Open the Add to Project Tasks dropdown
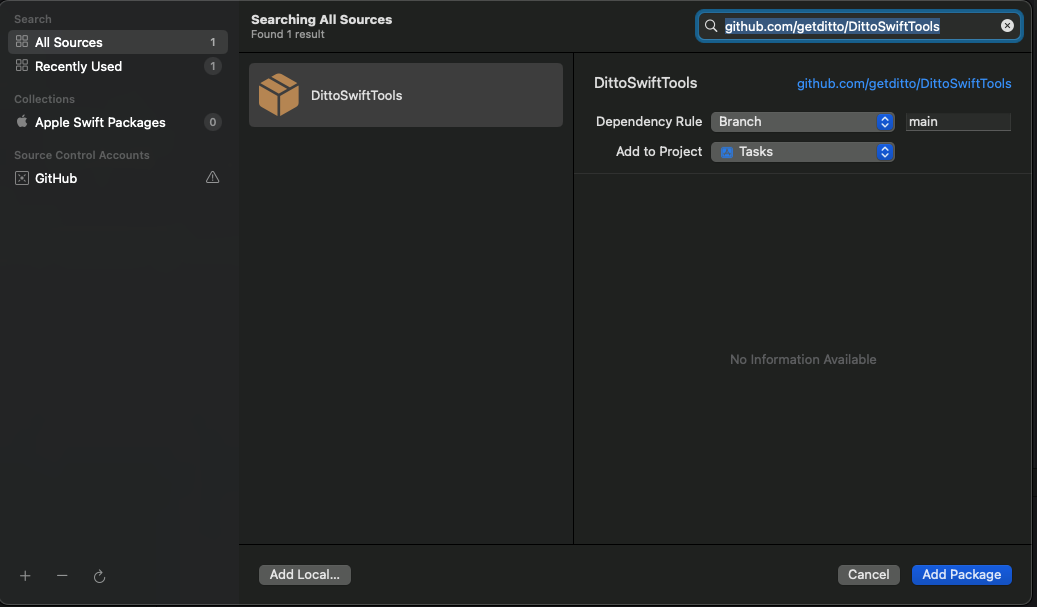 (x=802, y=151)
